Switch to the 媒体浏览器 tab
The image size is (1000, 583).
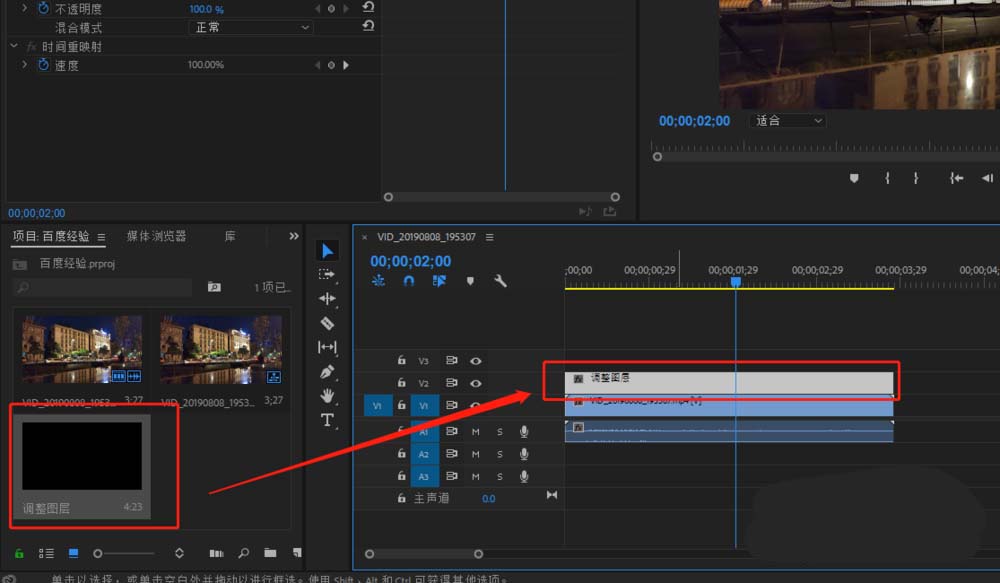[156, 236]
